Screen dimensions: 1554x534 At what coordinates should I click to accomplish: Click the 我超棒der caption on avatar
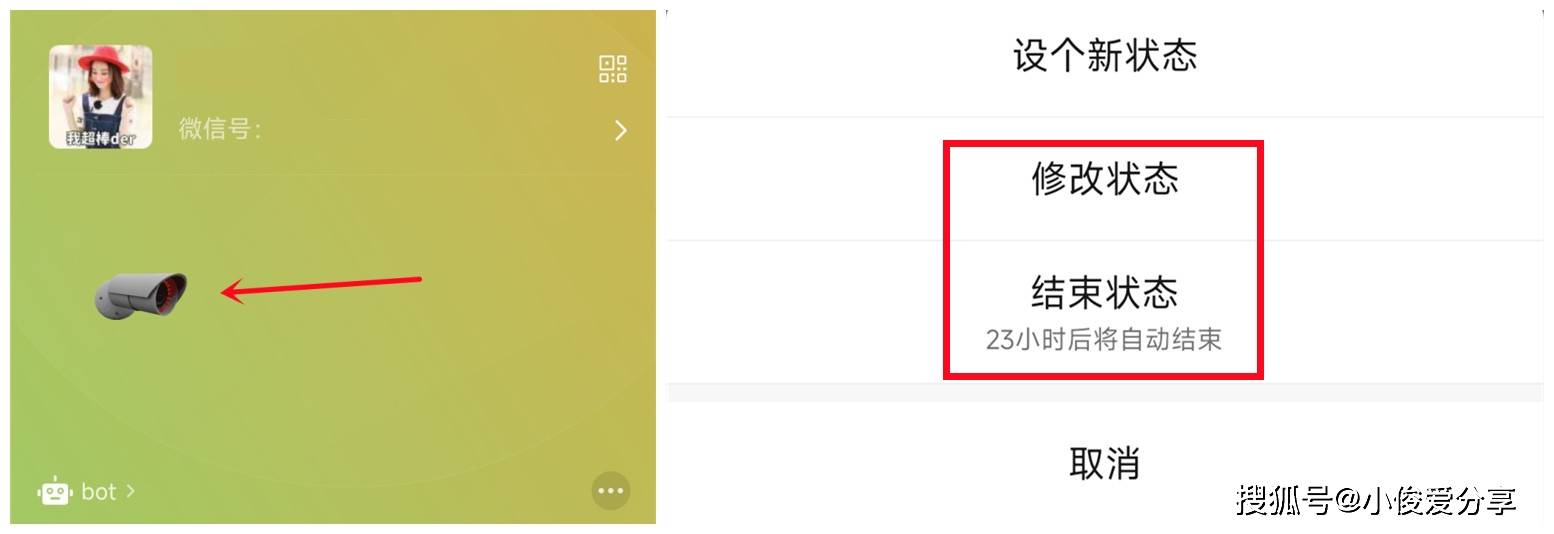[101, 139]
